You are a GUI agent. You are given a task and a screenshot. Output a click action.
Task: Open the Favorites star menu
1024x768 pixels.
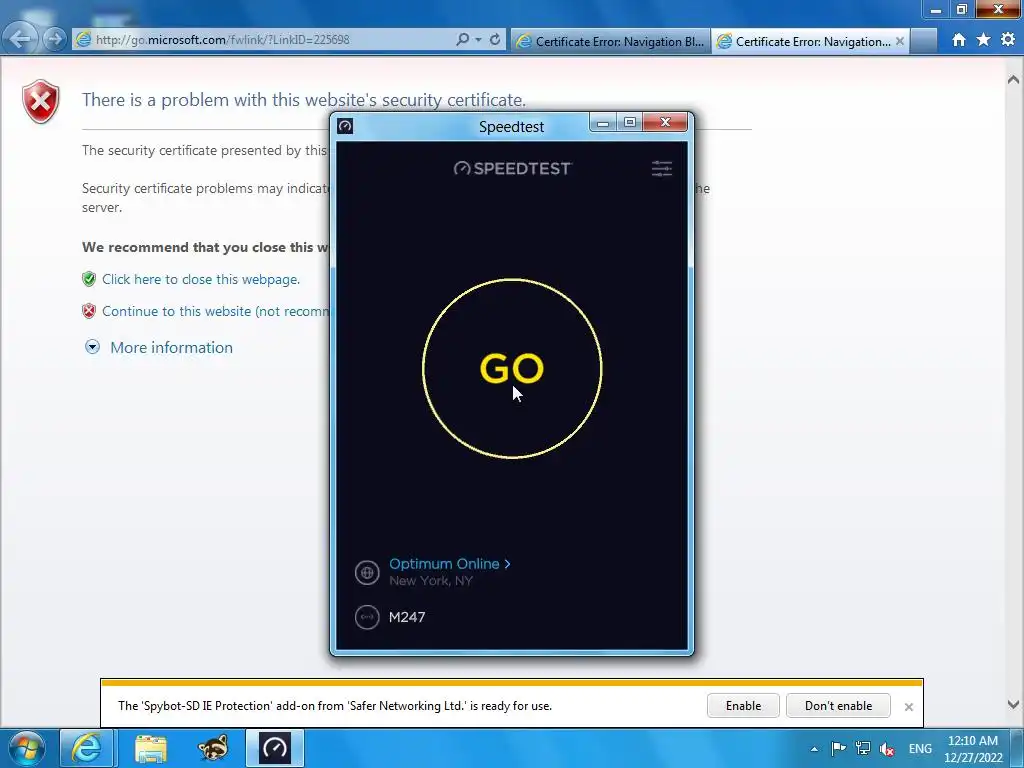click(984, 40)
